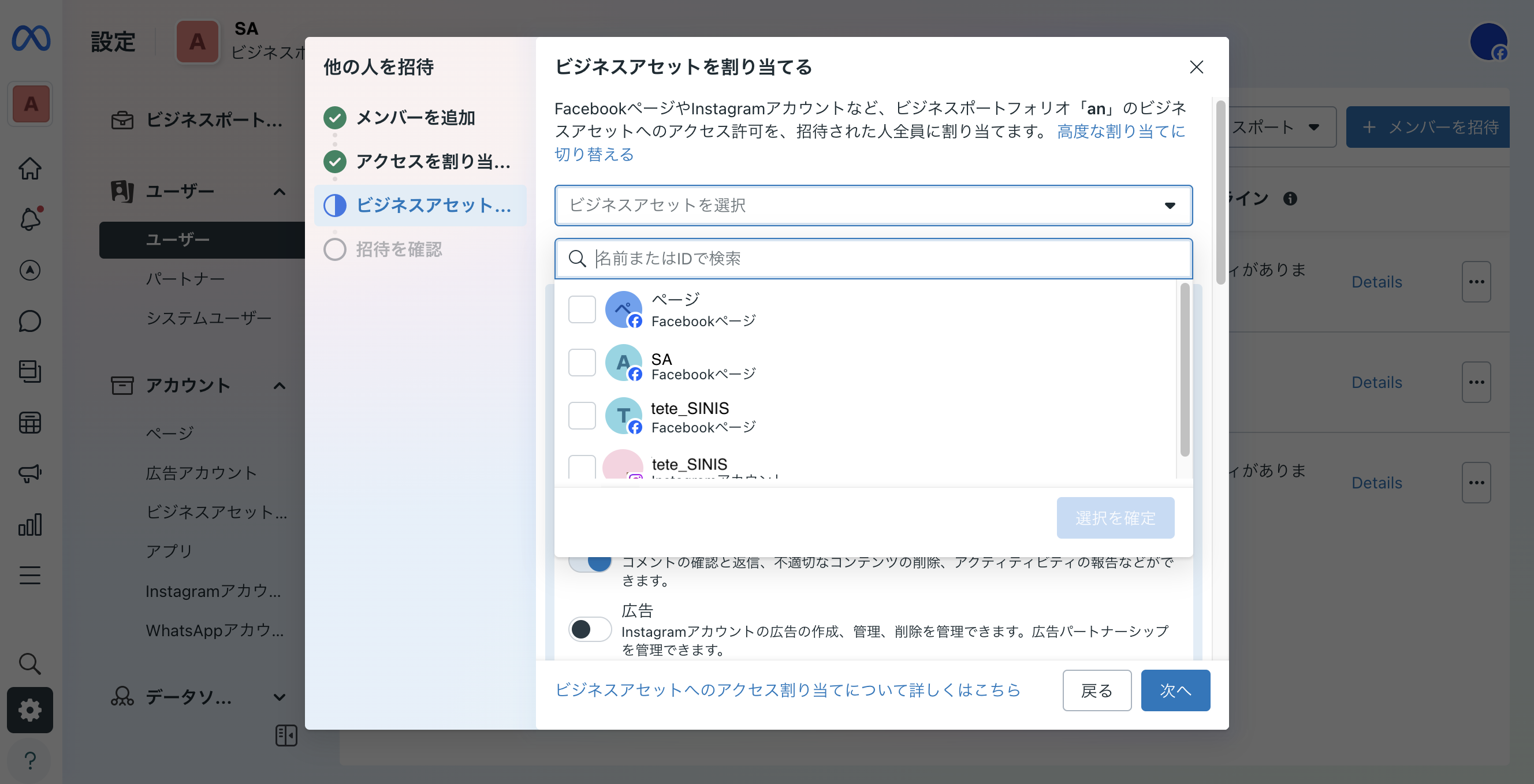1534x784 pixels.
Task: Open the Inbox chat icon in sidebar
Action: 30,321
